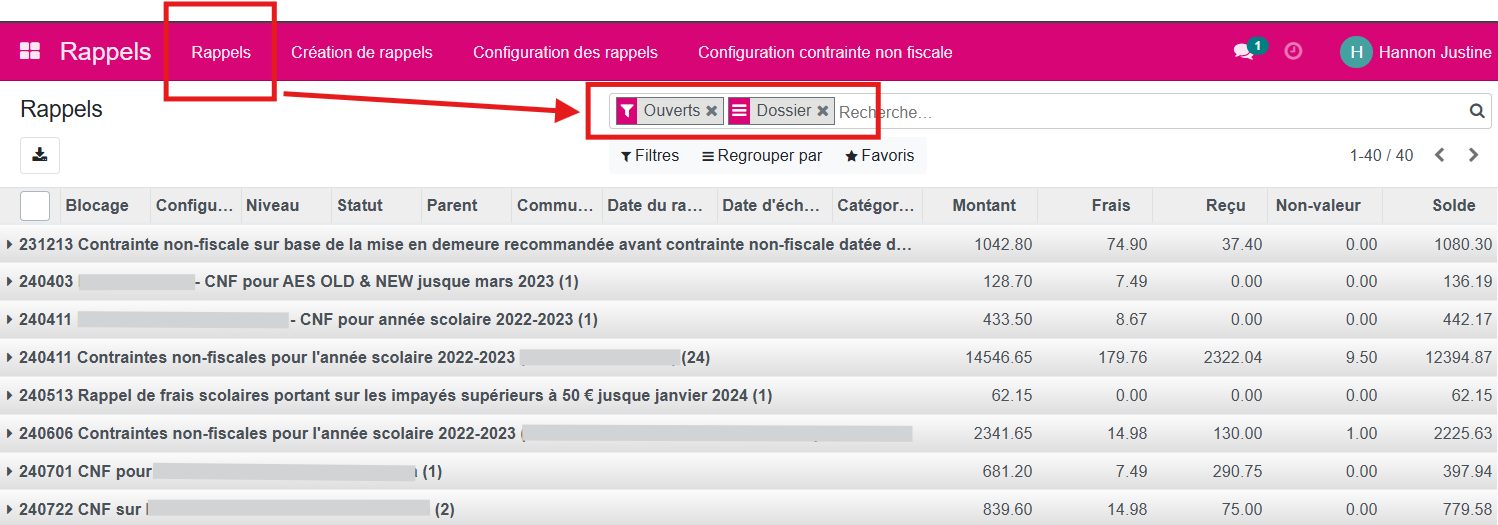Sort by the Configu… column header
Viewport: 1498px width, 525px height.
click(x=194, y=206)
